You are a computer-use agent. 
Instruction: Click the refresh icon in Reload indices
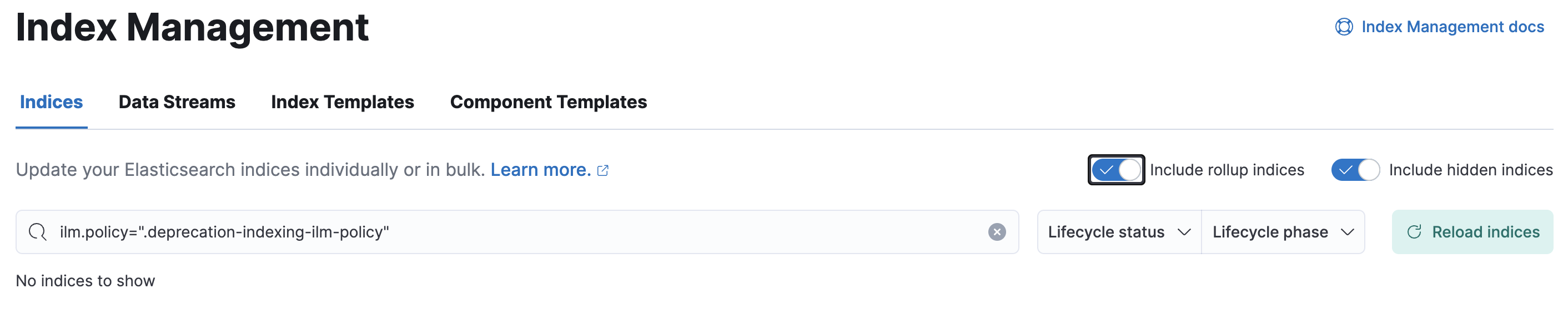[x=1414, y=232]
